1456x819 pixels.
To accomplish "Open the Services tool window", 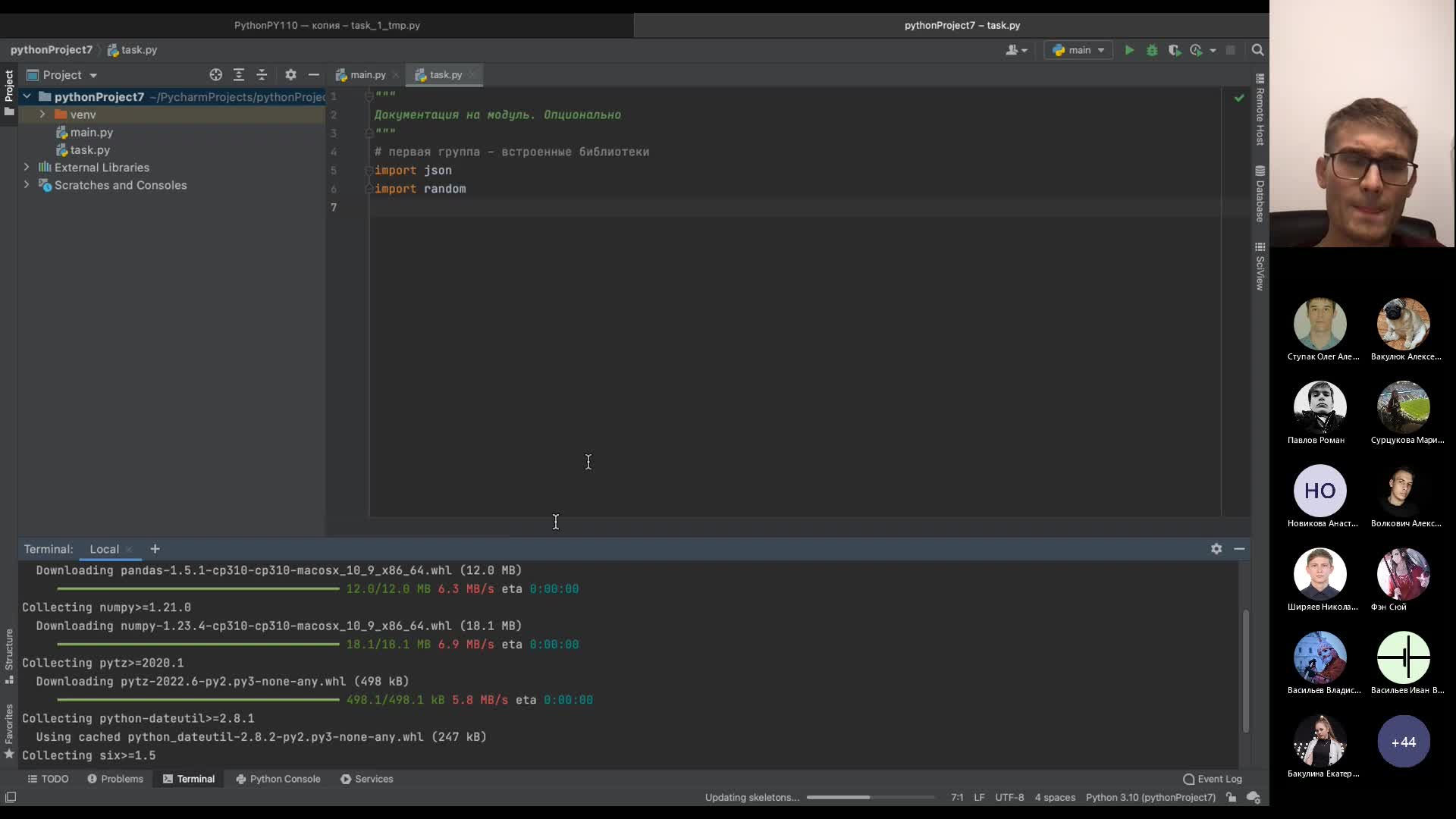I will [x=367, y=779].
